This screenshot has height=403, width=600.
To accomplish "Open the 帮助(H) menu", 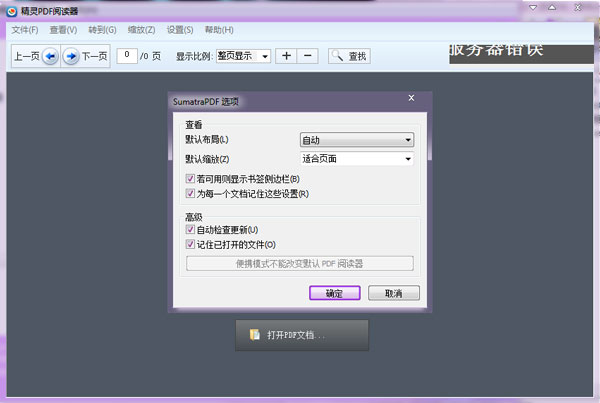I will 219,30.
